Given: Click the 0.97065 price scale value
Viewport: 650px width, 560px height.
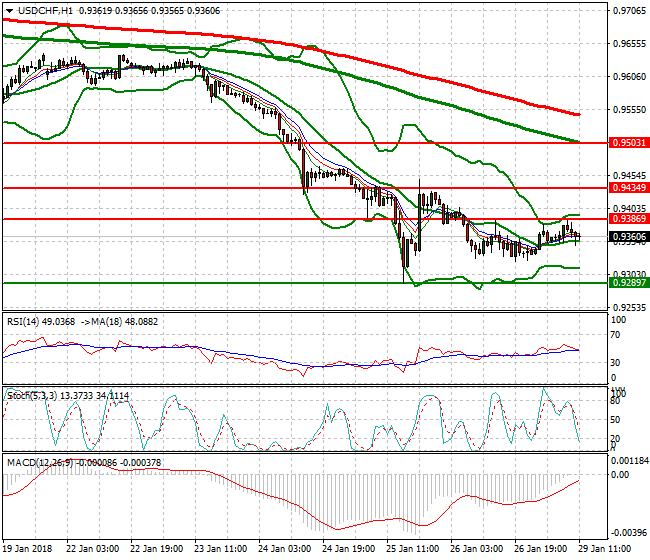Looking at the screenshot, I should click(x=629, y=11).
